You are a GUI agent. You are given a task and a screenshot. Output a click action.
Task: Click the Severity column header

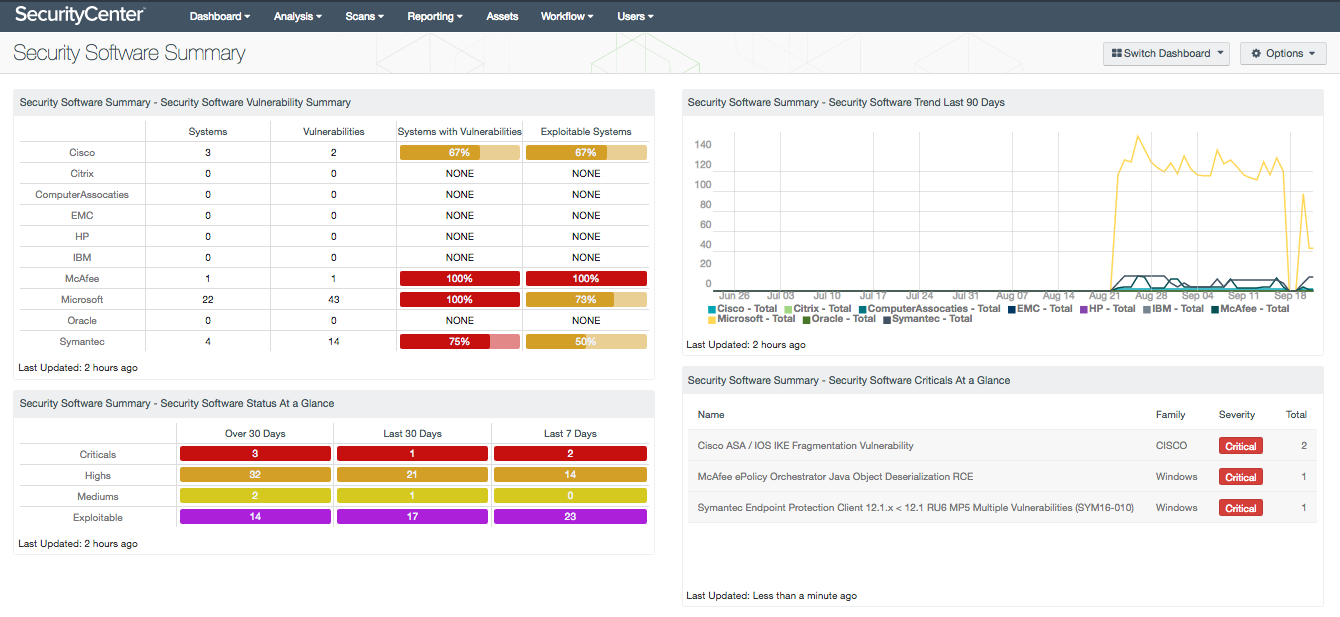(1237, 414)
